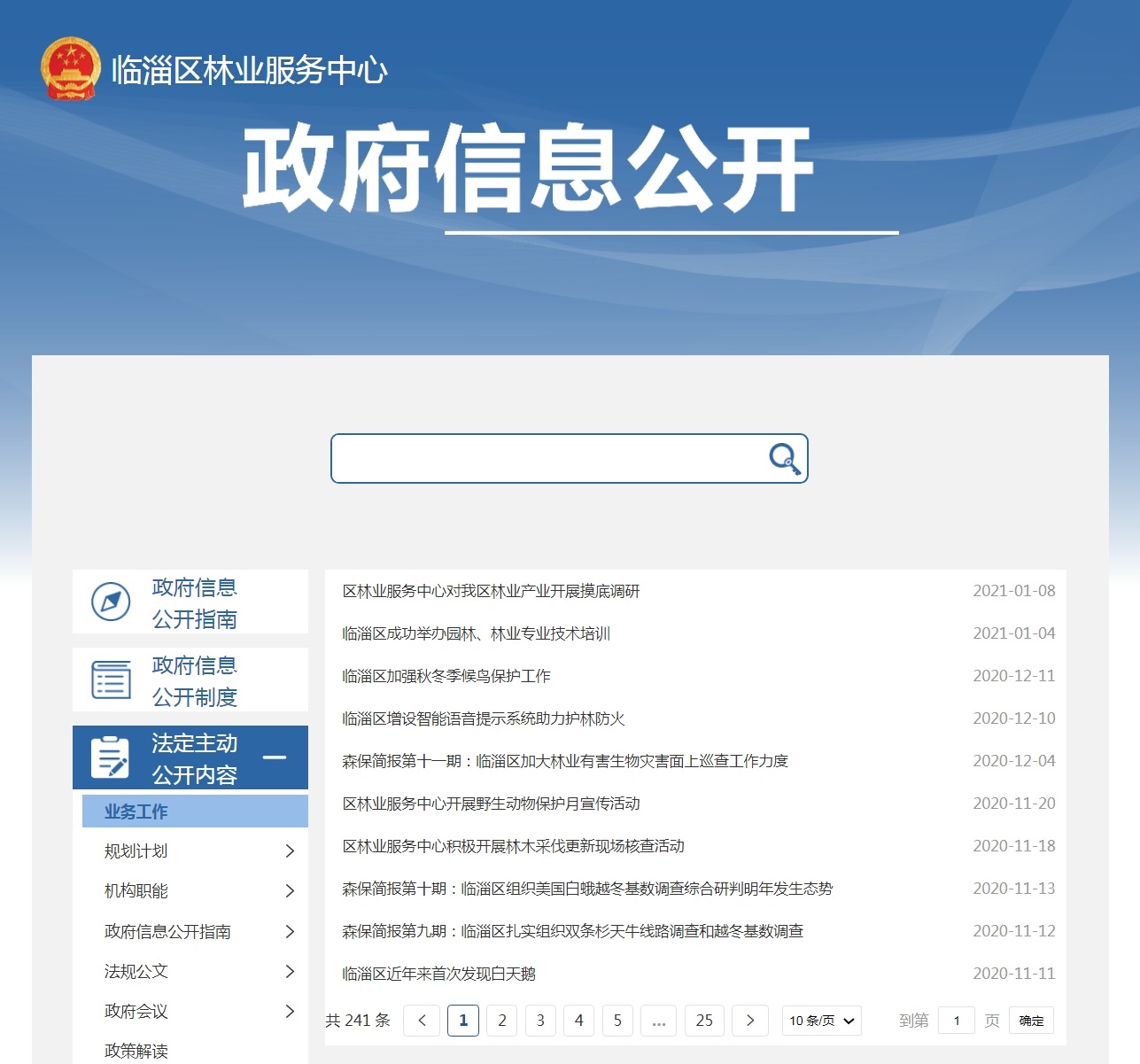Expand the 法规公文 submenu
Image resolution: width=1140 pixels, height=1064 pixels.
(x=291, y=971)
